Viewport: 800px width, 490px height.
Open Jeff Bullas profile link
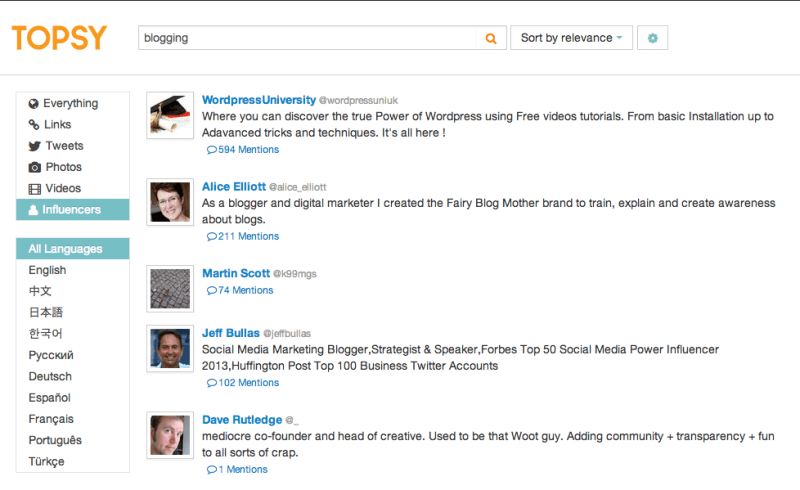click(231, 333)
